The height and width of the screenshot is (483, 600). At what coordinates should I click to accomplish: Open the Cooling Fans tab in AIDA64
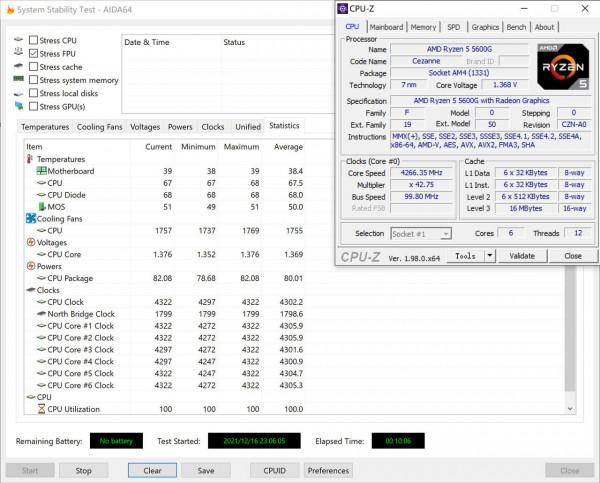click(x=100, y=127)
